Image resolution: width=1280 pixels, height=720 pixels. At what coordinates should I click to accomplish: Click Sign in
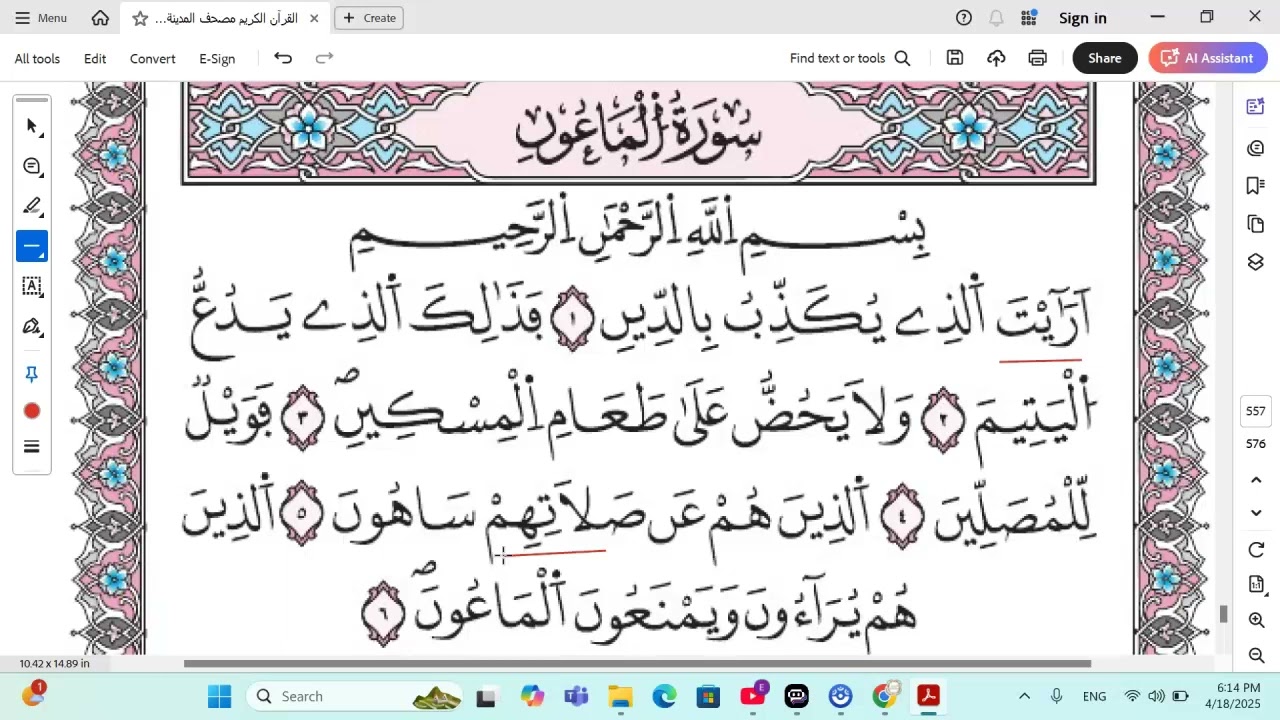coord(1083,18)
